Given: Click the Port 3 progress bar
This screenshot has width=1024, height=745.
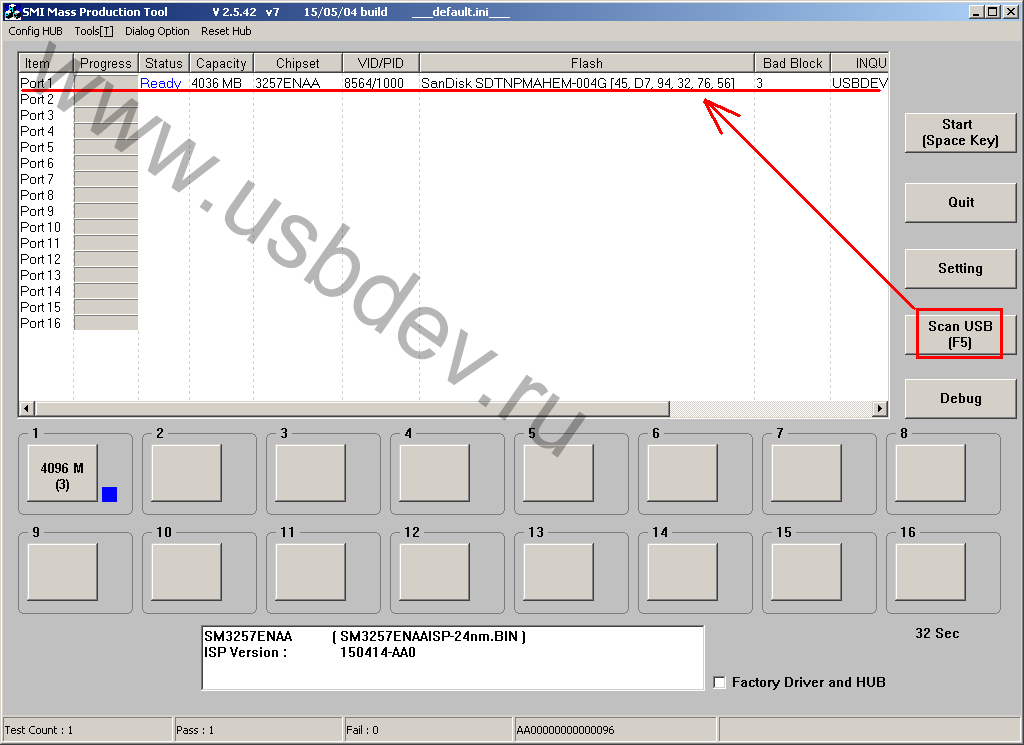Looking at the screenshot, I should point(106,115).
